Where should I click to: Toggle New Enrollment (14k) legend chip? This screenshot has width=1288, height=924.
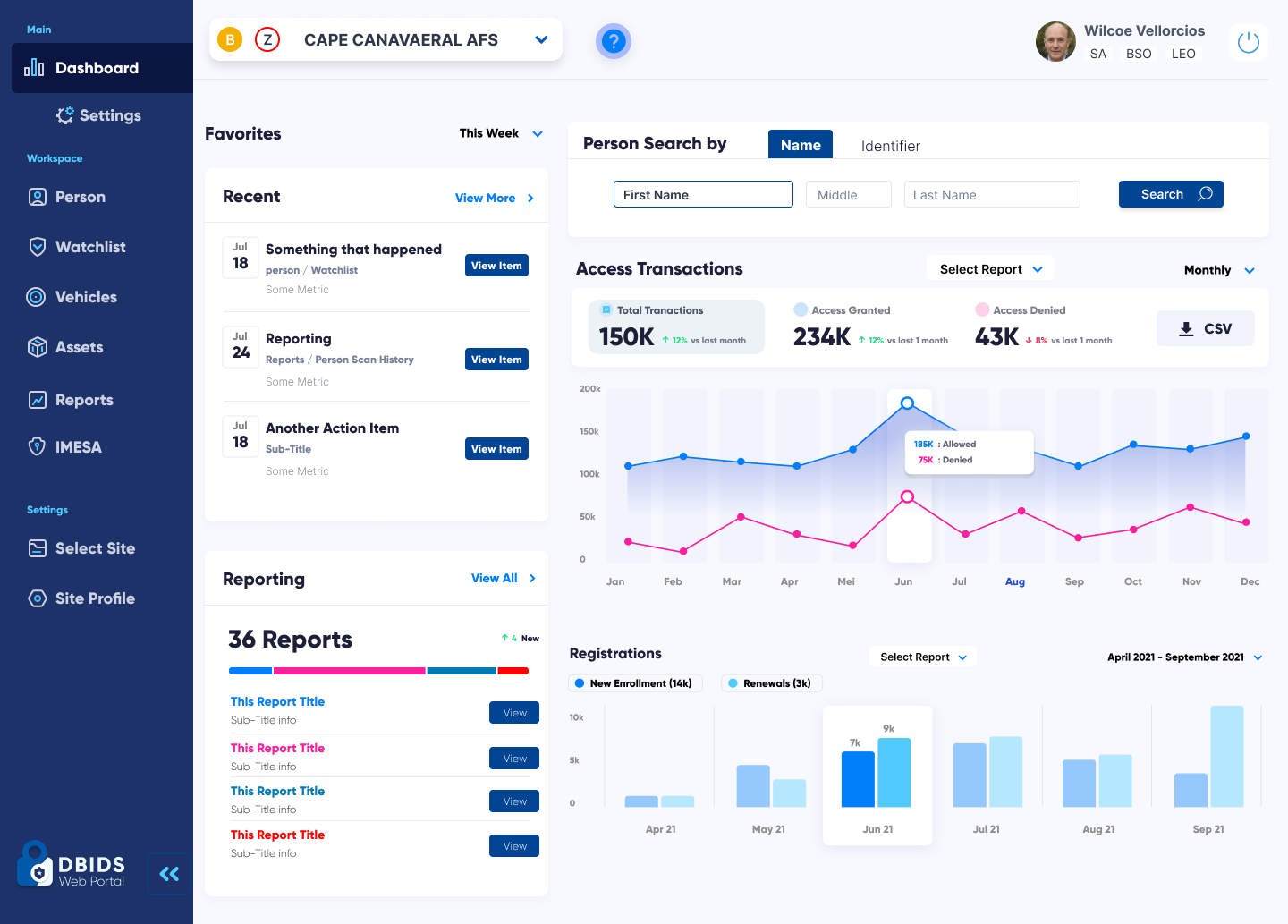click(x=635, y=683)
